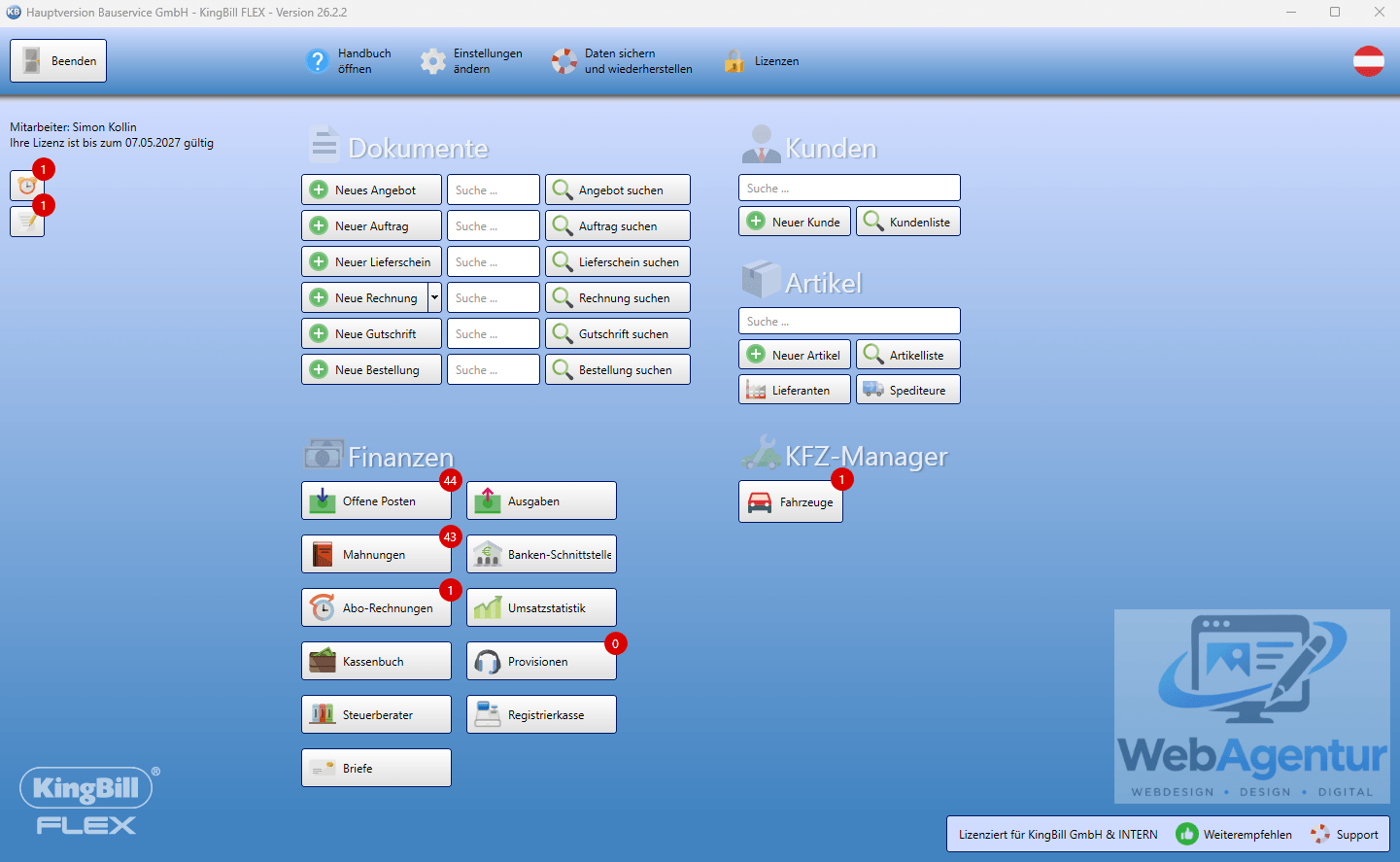Click the Beenden button
1400x862 pixels.
58,61
